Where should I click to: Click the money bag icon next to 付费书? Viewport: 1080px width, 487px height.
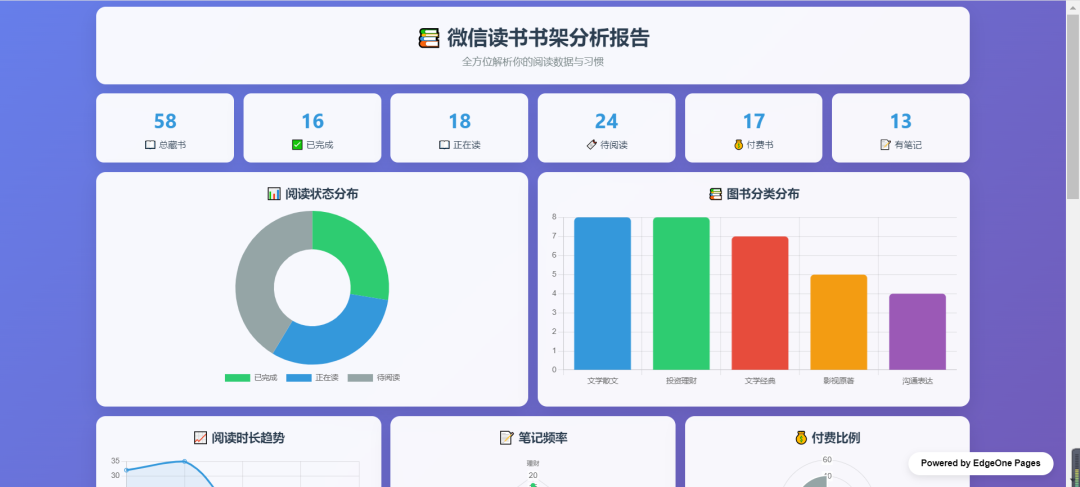pos(739,145)
